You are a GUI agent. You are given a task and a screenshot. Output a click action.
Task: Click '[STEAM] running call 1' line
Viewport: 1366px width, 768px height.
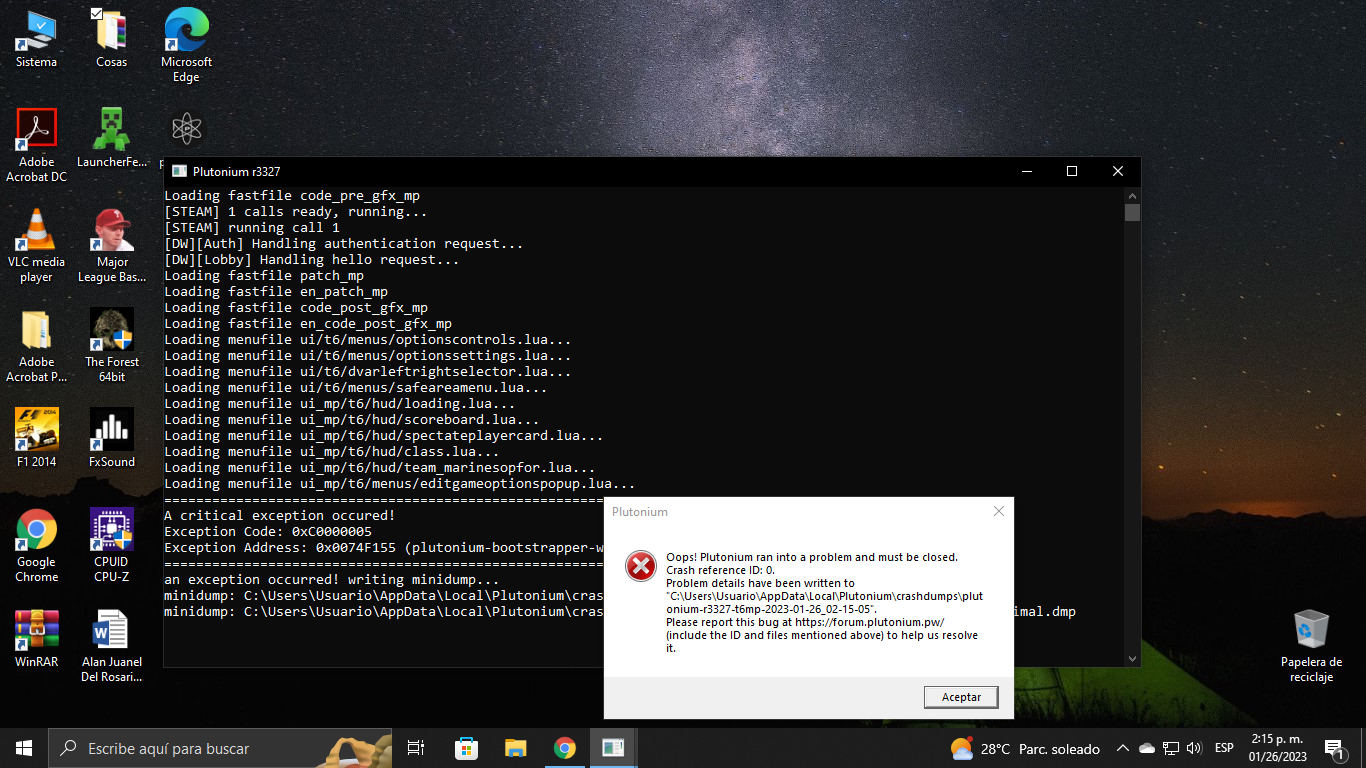pyautogui.click(x=252, y=227)
